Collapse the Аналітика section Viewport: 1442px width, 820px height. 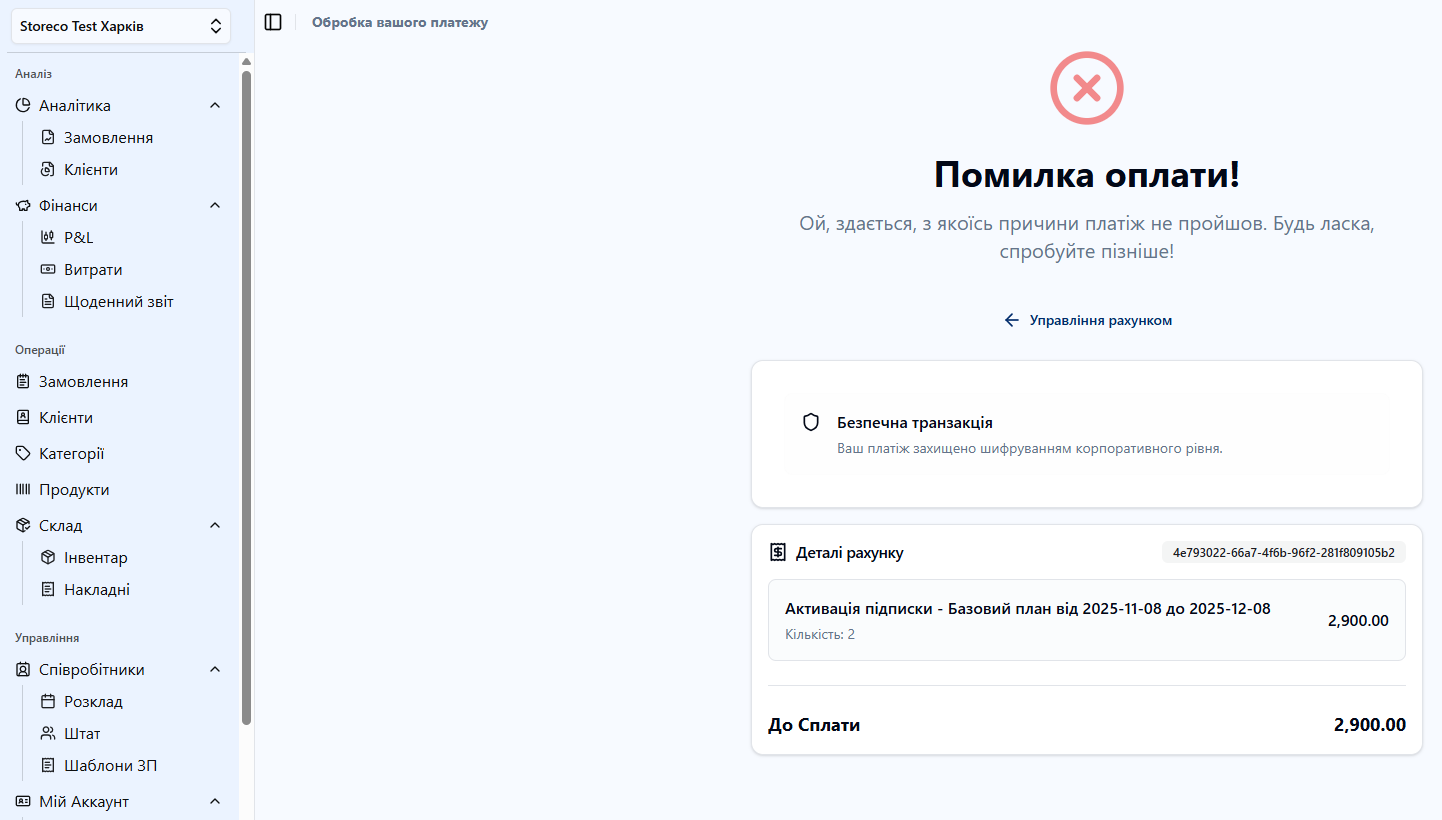214,105
